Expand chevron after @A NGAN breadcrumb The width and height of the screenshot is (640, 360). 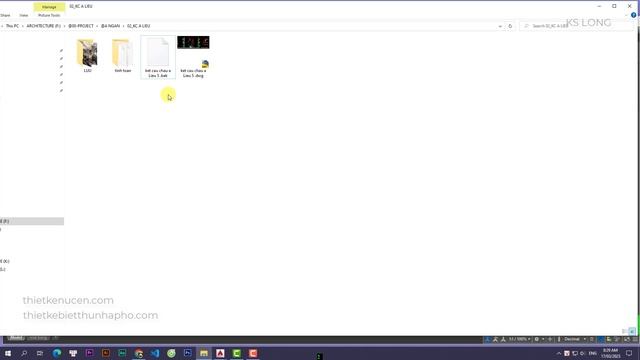click(123, 26)
